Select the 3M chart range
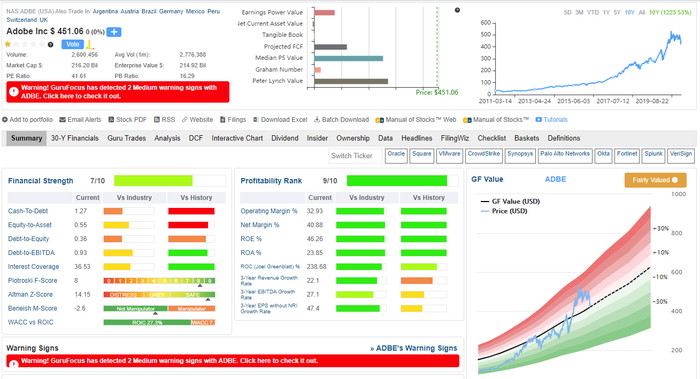 click(579, 12)
